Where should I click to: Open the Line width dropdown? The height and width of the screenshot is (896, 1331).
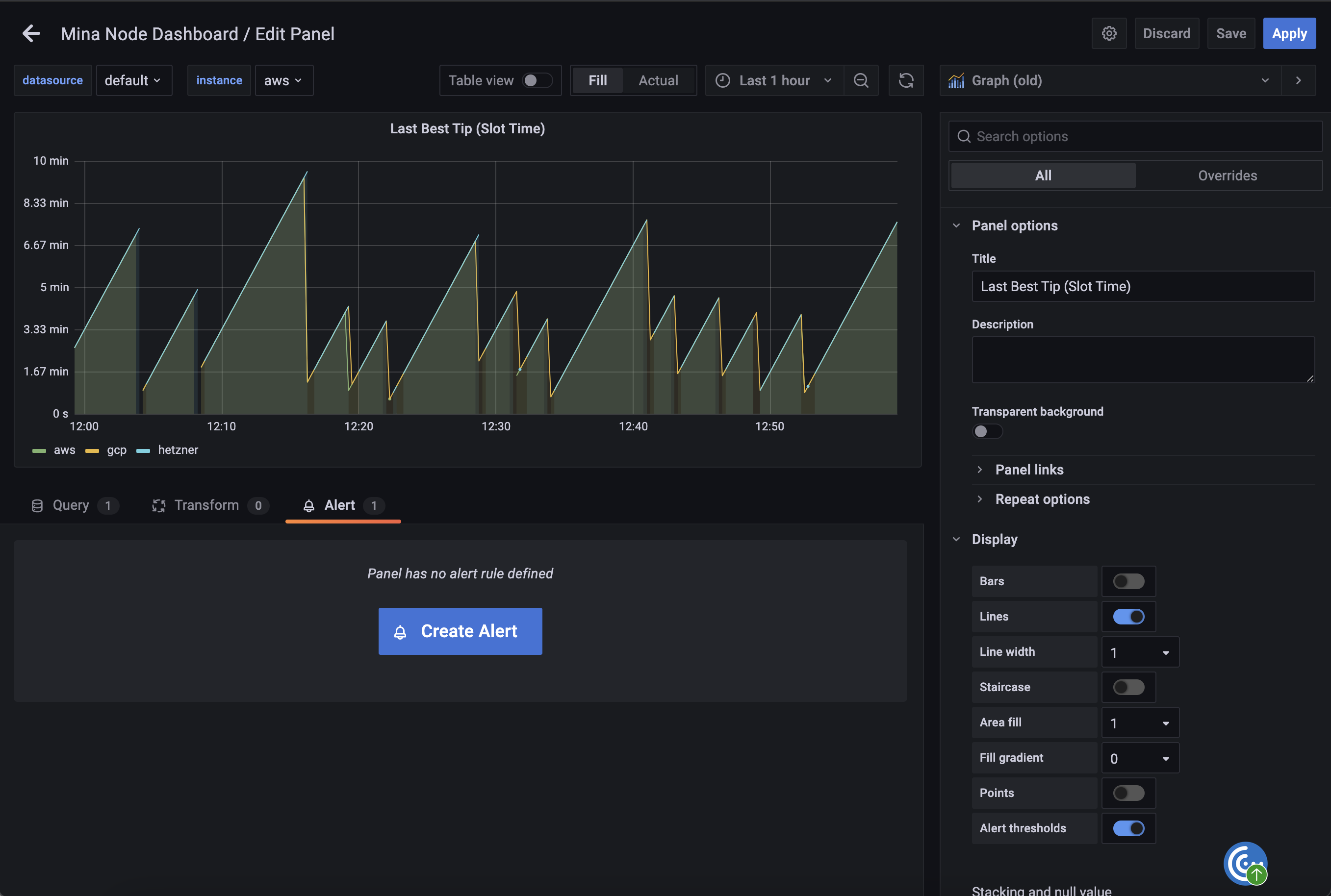[1139, 652]
